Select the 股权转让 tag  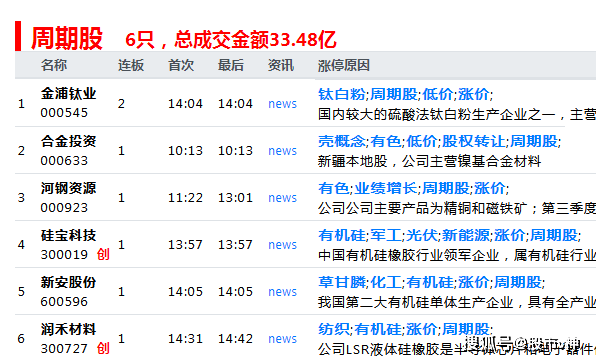pos(474,141)
